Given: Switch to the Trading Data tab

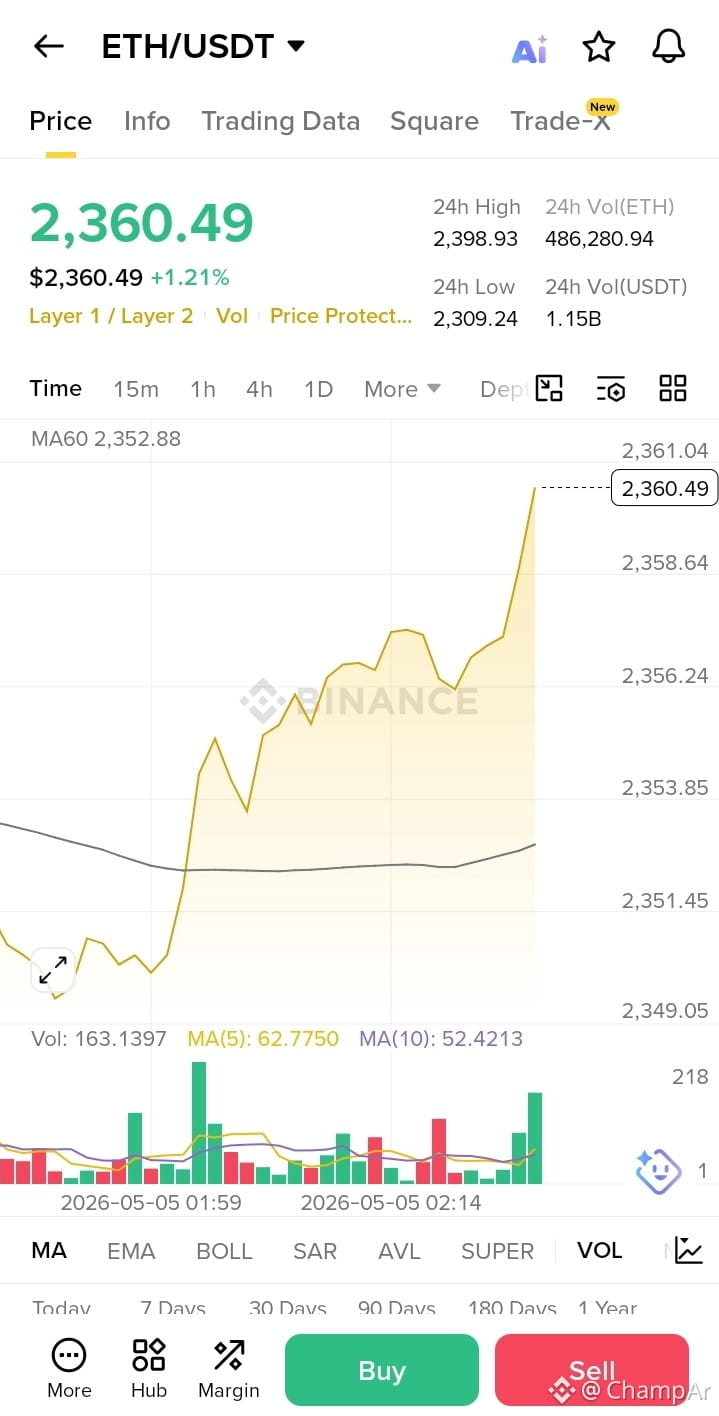Looking at the screenshot, I should click(280, 121).
